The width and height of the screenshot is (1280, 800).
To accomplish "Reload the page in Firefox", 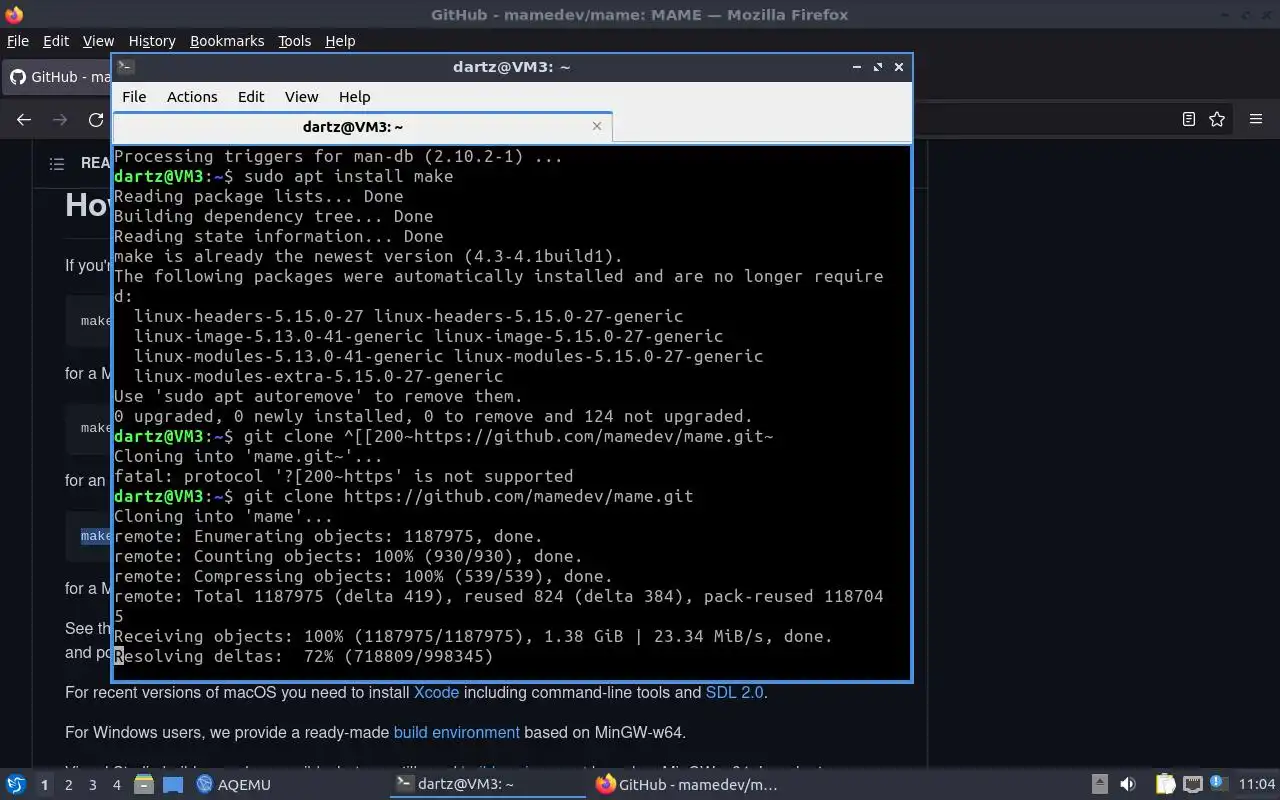I will tap(96, 119).
